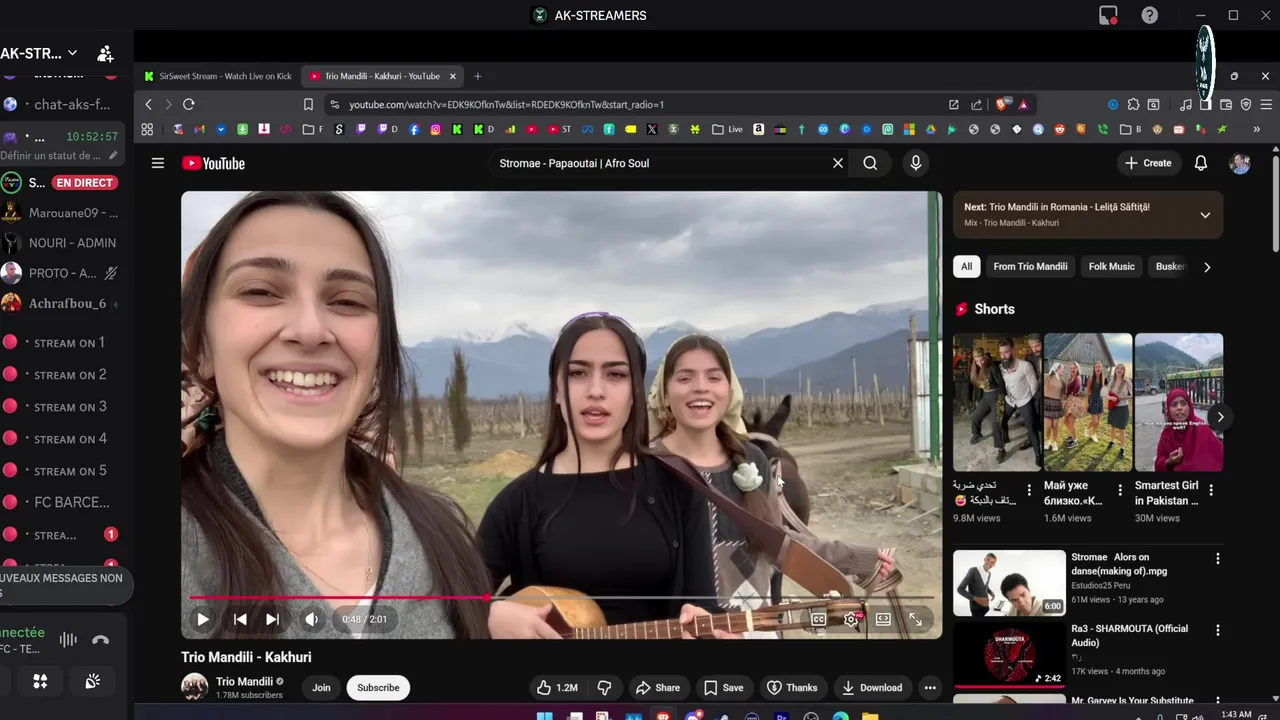
Task: Like the video with 1.2M thumbs up
Action: coord(557,687)
